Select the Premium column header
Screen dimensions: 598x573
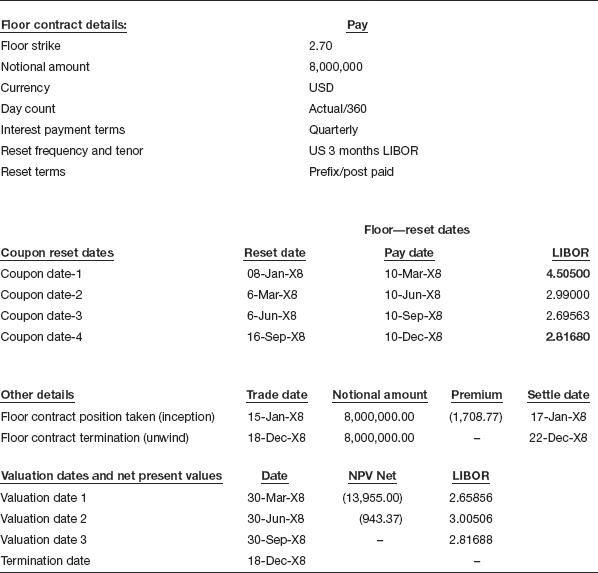click(476, 395)
